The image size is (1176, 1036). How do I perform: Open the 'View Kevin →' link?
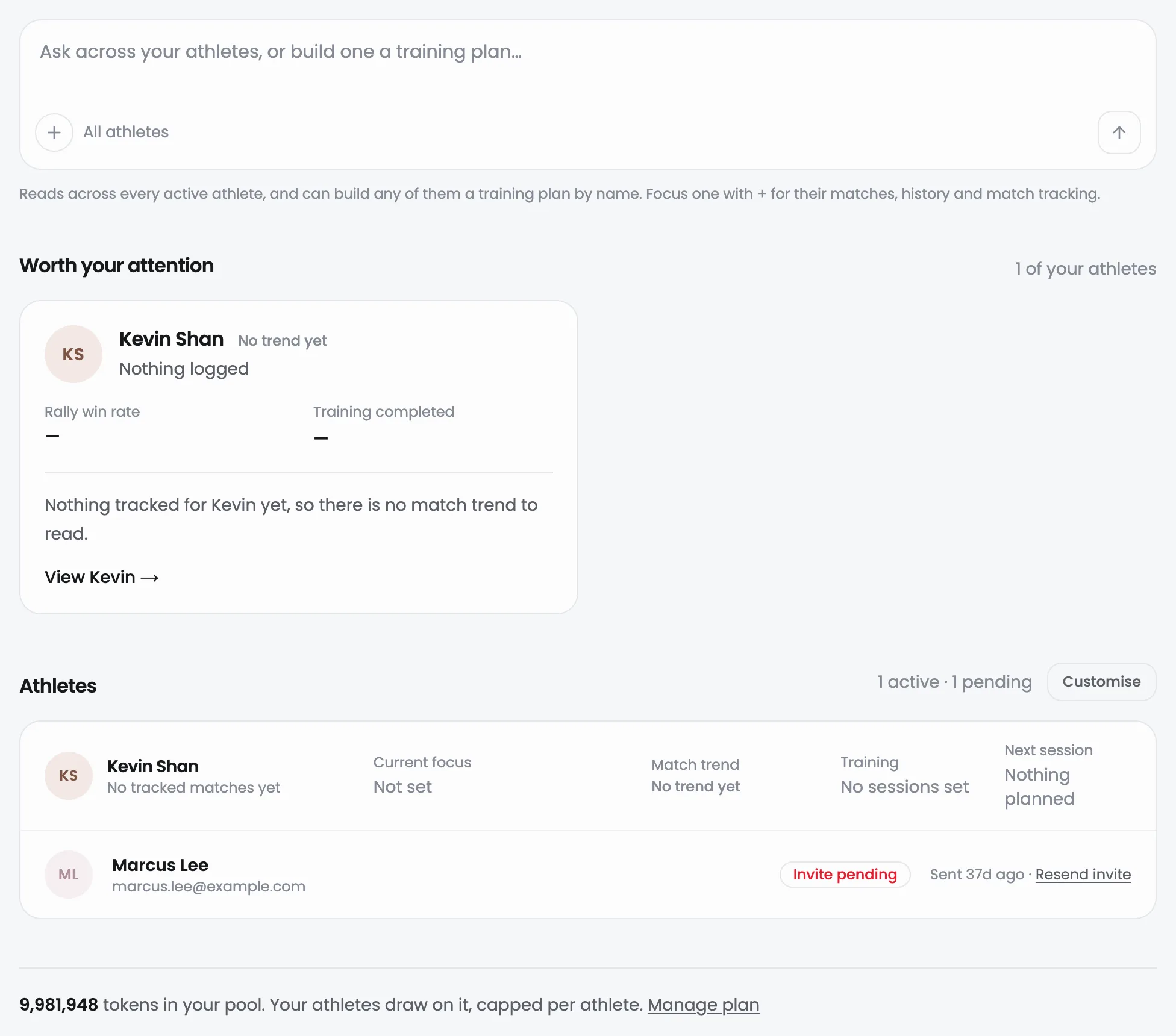coord(102,577)
